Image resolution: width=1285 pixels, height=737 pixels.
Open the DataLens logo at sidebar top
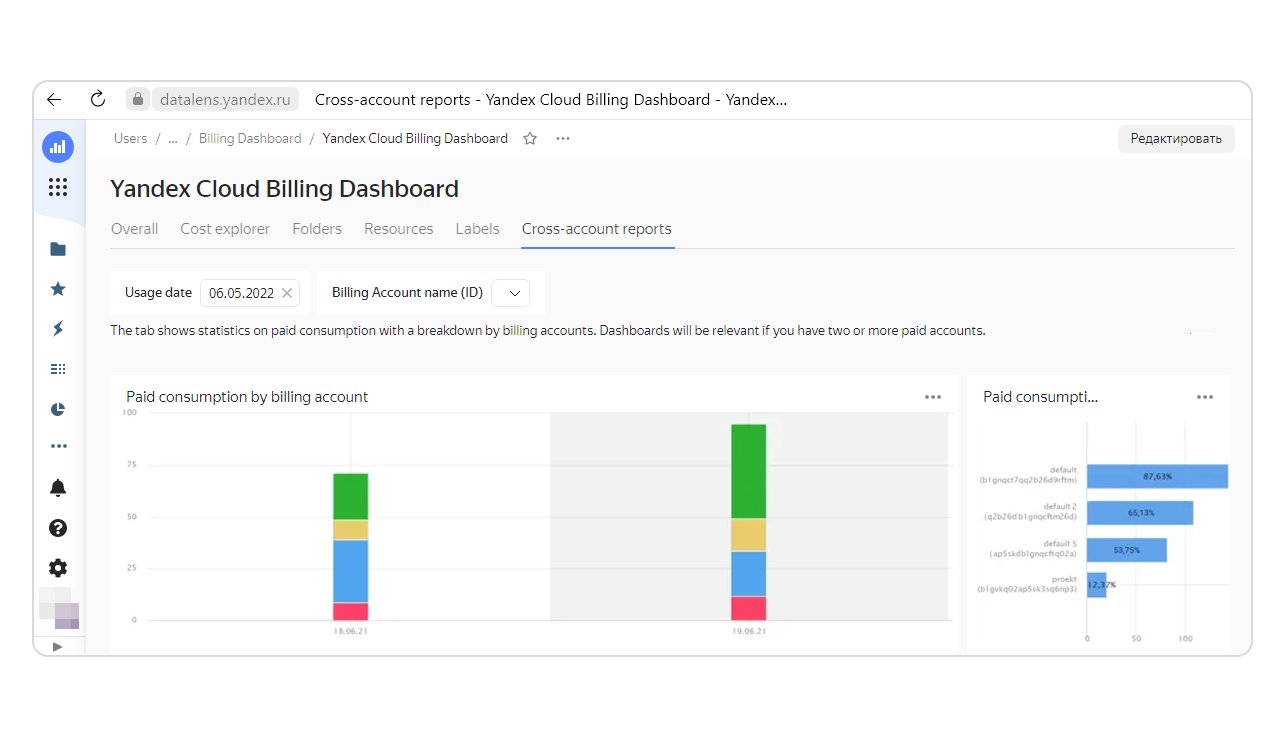point(58,147)
